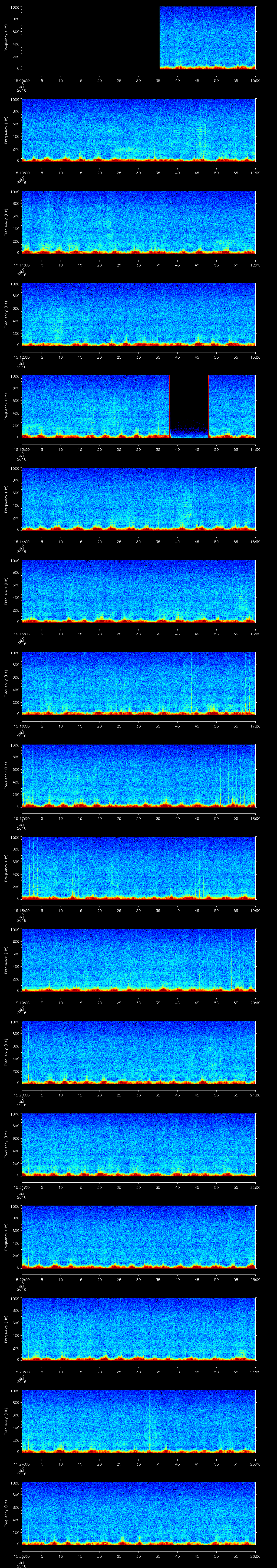Click the 30-second tick on 15:16 panel
The width and height of the screenshot is (277, 1568).
click(x=138, y=726)
